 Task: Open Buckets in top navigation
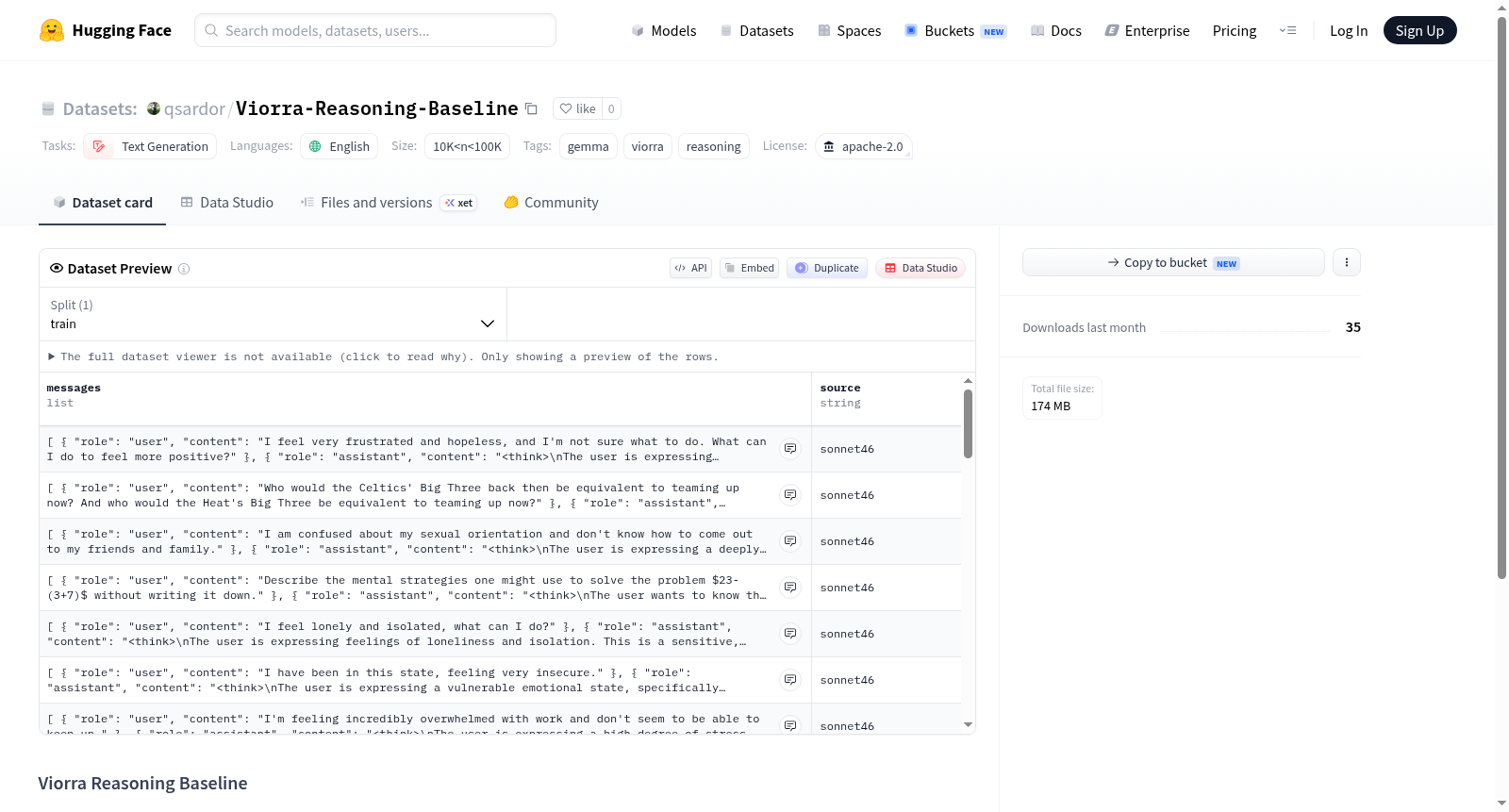[955, 30]
